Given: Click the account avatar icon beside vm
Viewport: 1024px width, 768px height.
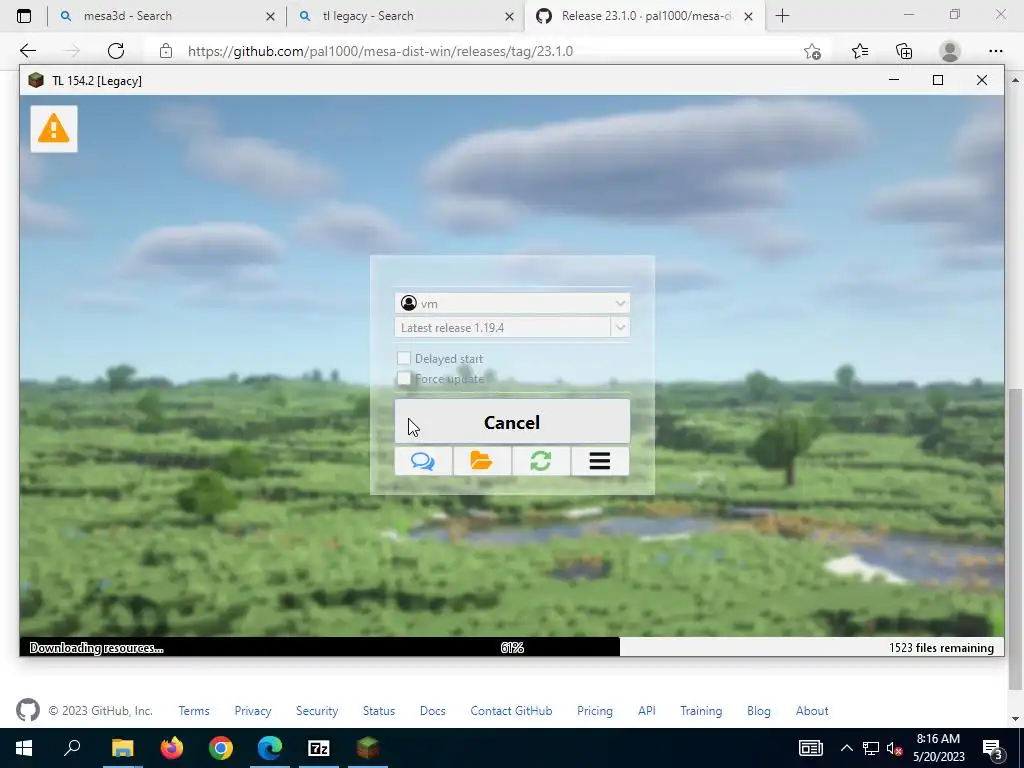Looking at the screenshot, I should point(409,303).
